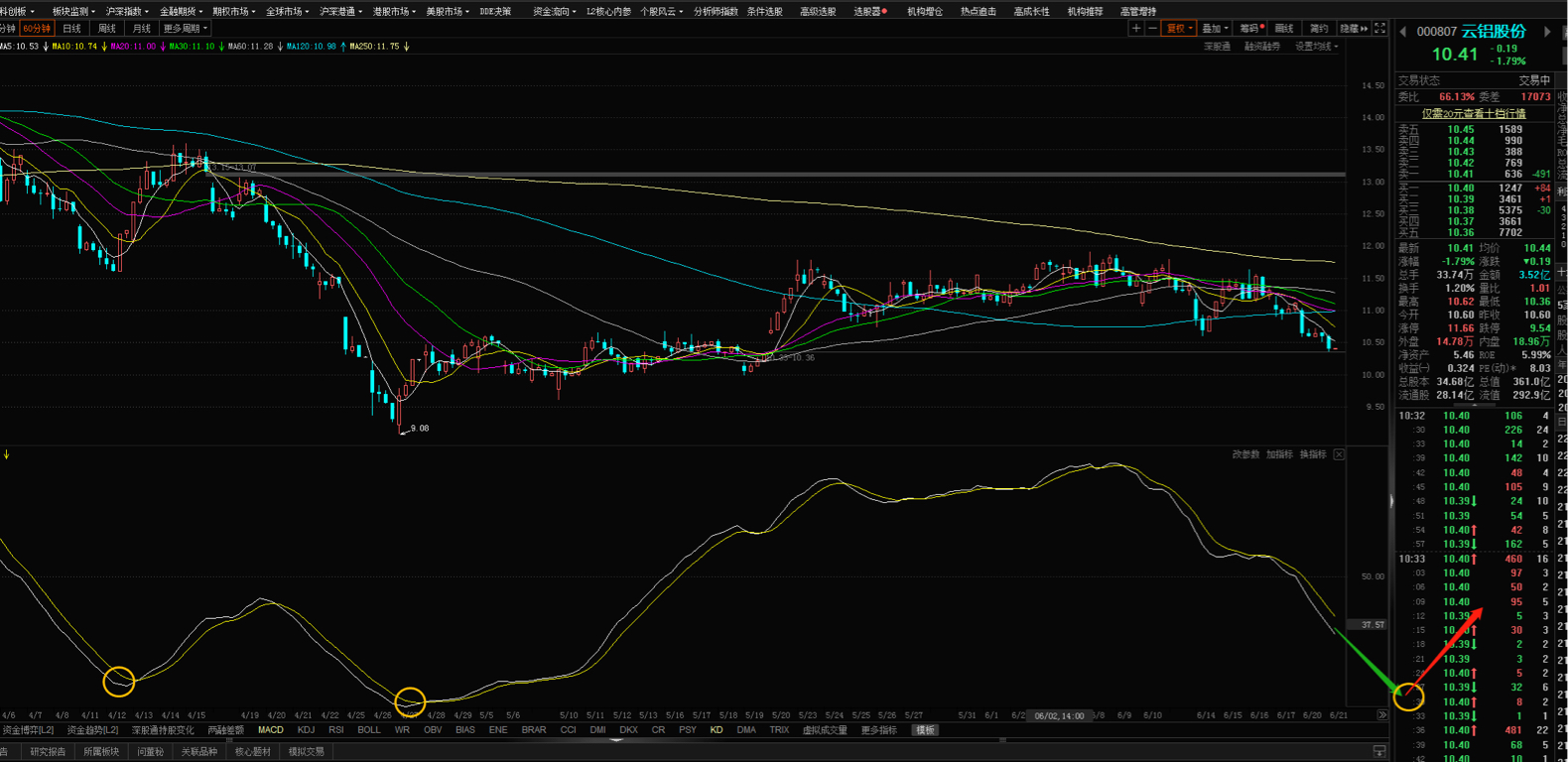
Task: Switch to the BOLL indicator tab
Action: tap(369, 729)
